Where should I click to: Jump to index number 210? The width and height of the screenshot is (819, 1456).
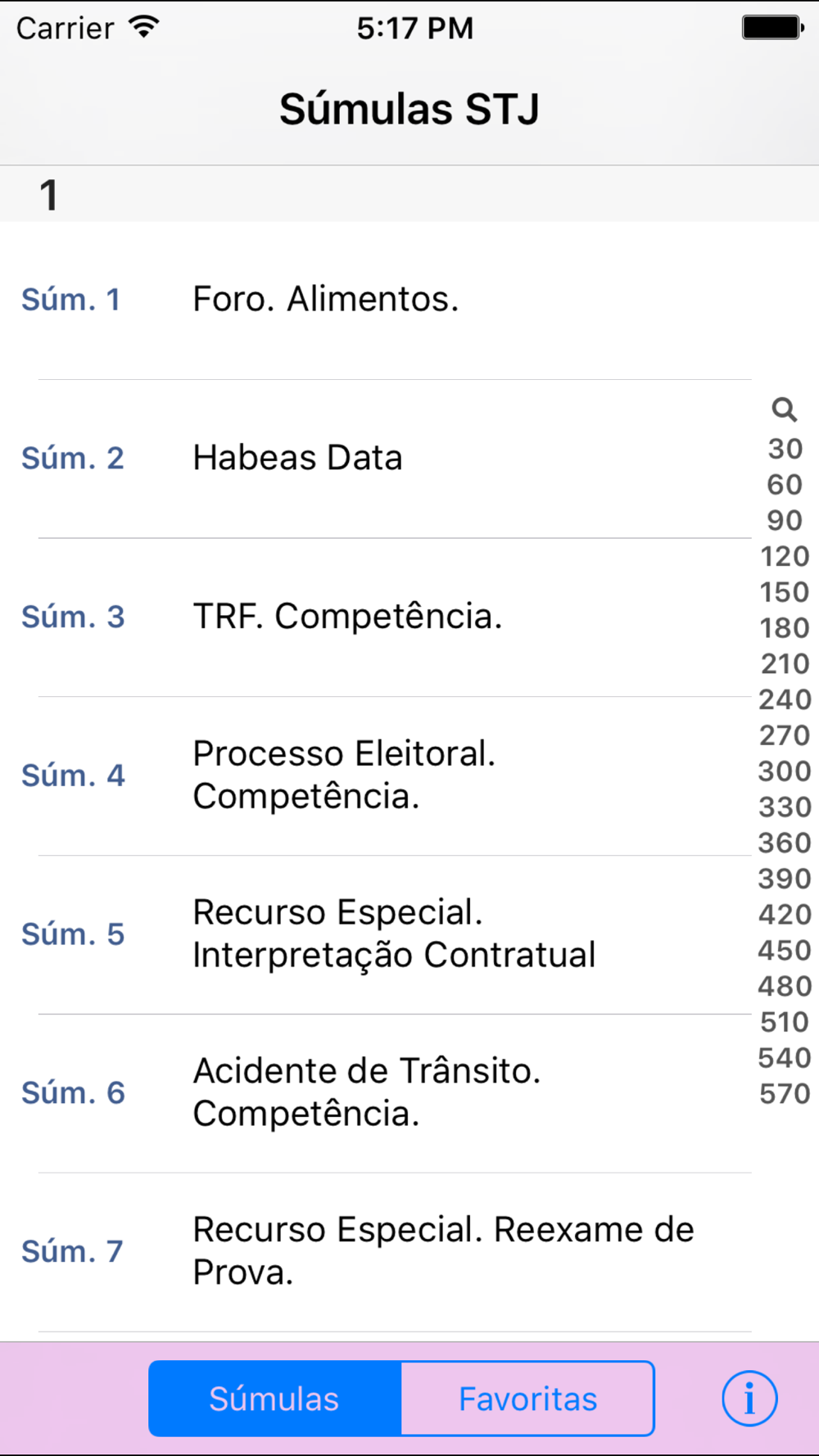pyautogui.click(x=785, y=664)
